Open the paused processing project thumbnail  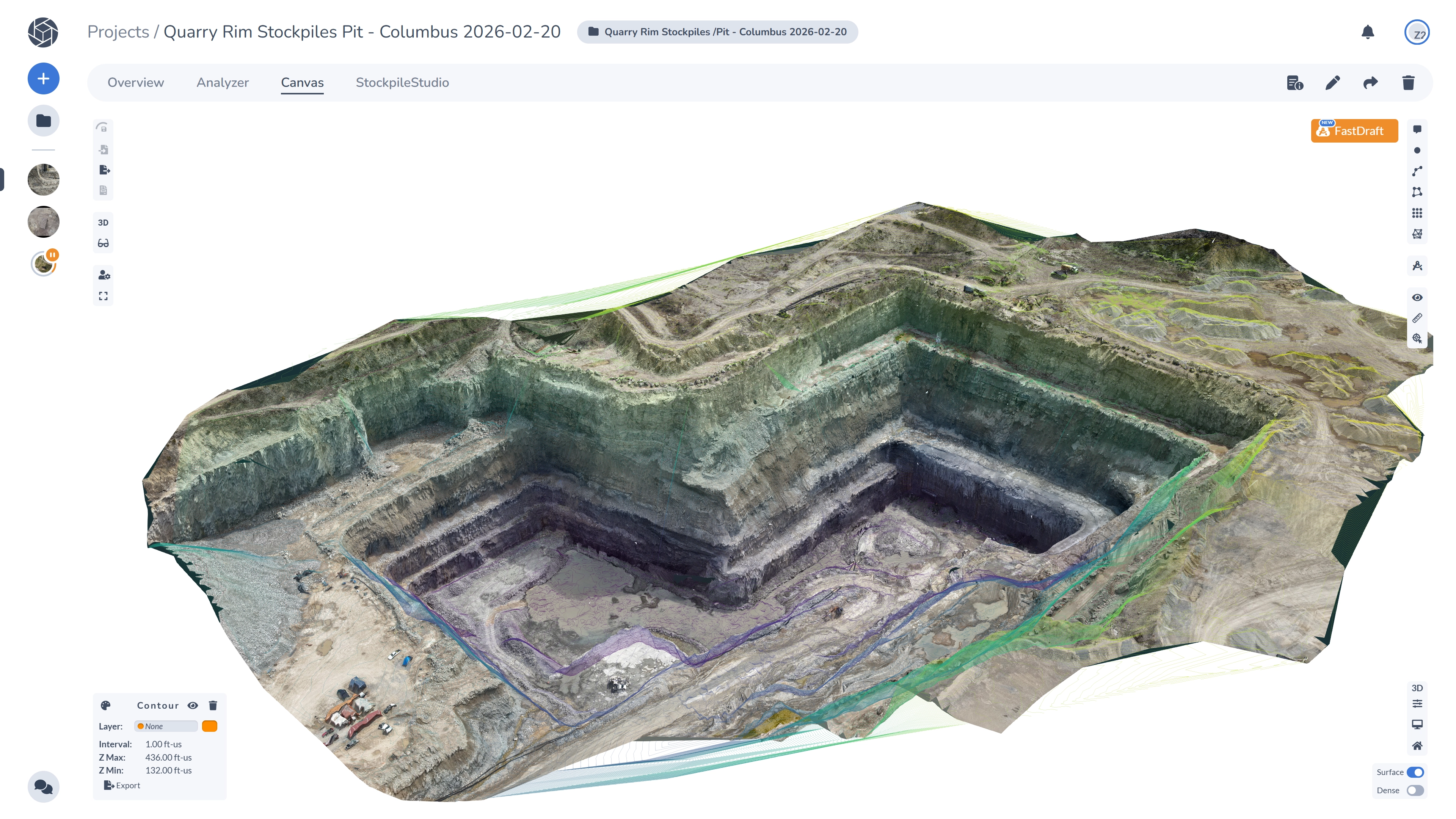(x=44, y=264)
